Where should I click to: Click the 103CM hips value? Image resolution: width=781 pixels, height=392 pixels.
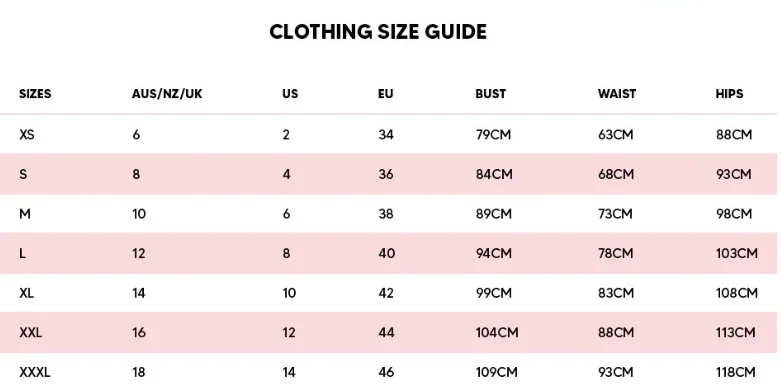(x=737, y=254)
